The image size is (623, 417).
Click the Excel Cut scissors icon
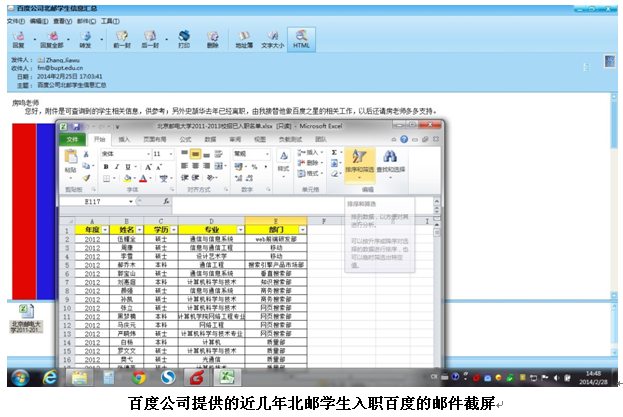[x=86, y=154]
